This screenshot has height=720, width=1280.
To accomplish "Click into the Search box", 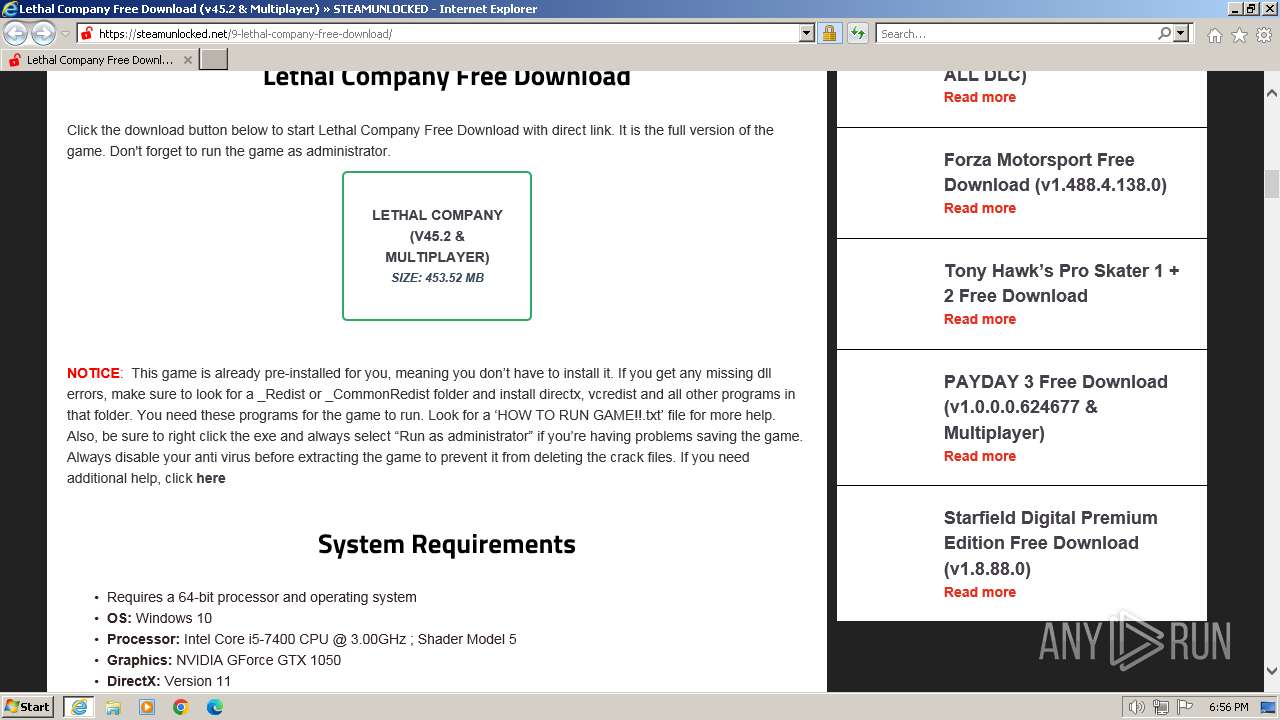I will click(x=1016, y=33).
